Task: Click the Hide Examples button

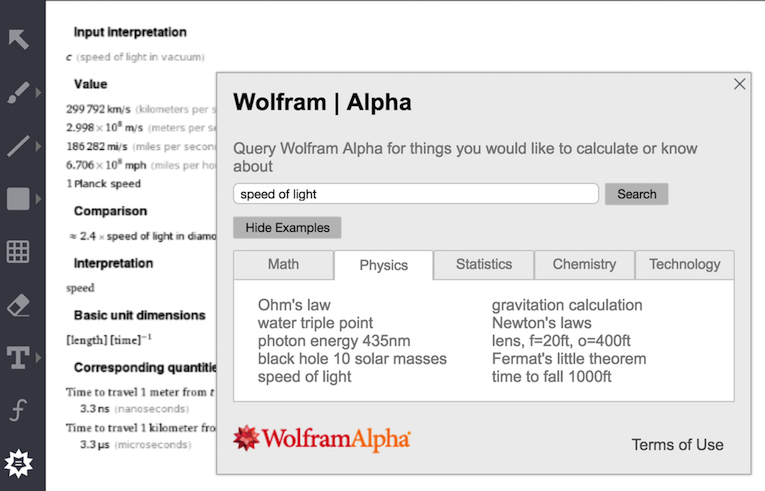Action: pos(287,228)
